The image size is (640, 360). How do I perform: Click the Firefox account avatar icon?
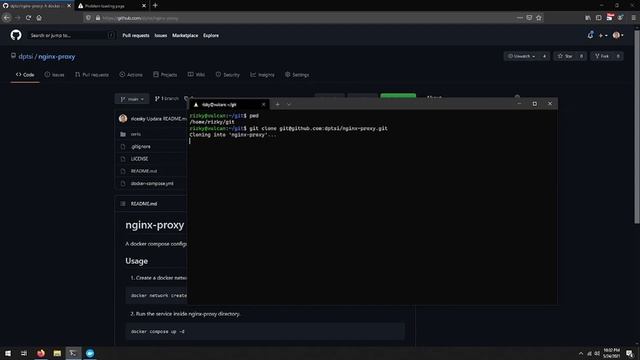[620, 18]
